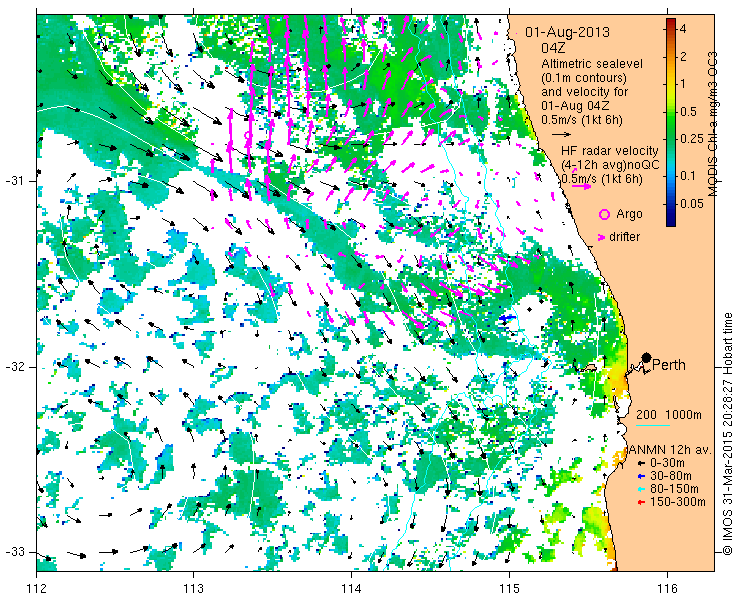Click the latitude axis label -32

pyautogui.click(x=15, y=366)
